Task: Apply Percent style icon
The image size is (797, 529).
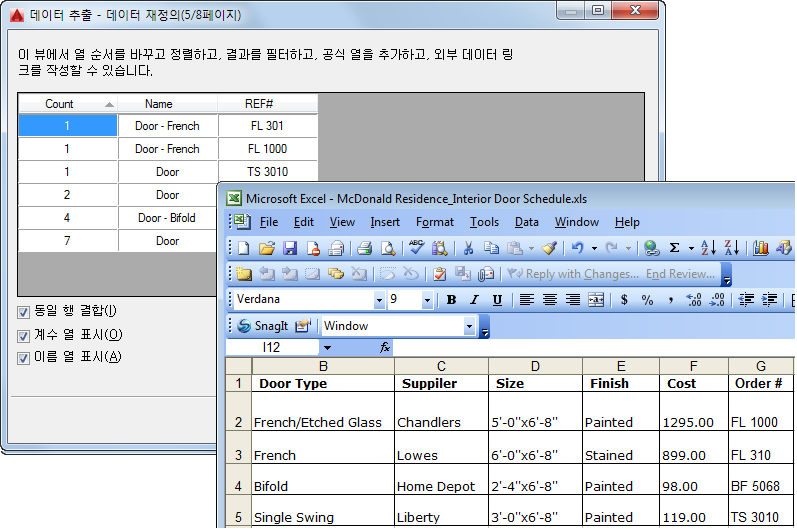Action: pyautogui.click(x=647, y=300)
